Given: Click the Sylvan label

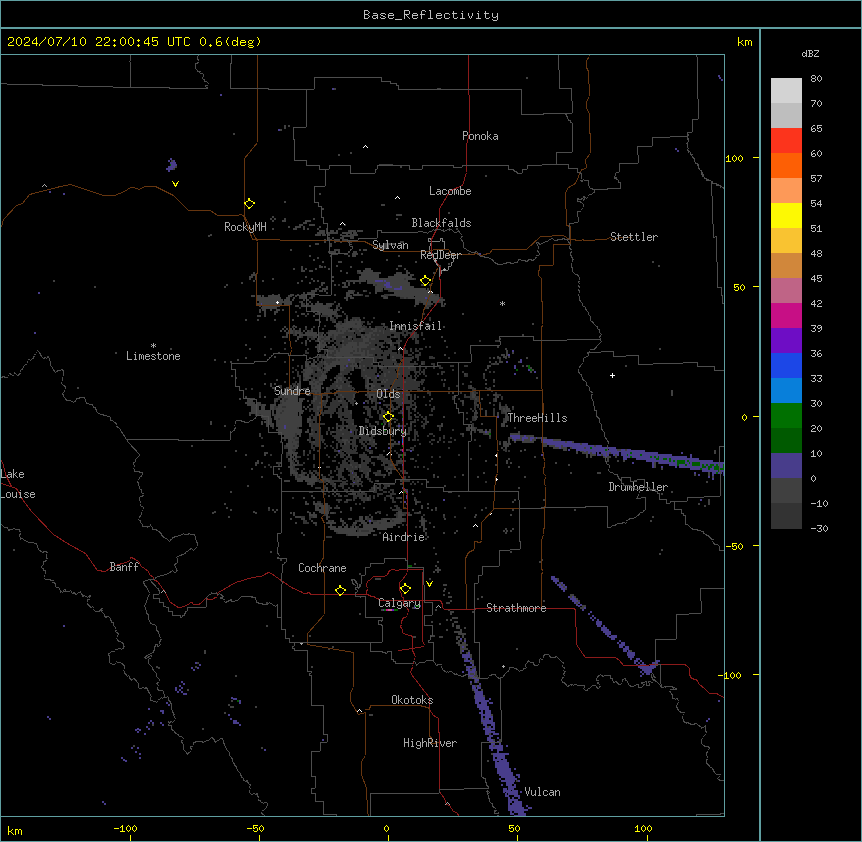Looking at the screenshot, I should [390, 245].
